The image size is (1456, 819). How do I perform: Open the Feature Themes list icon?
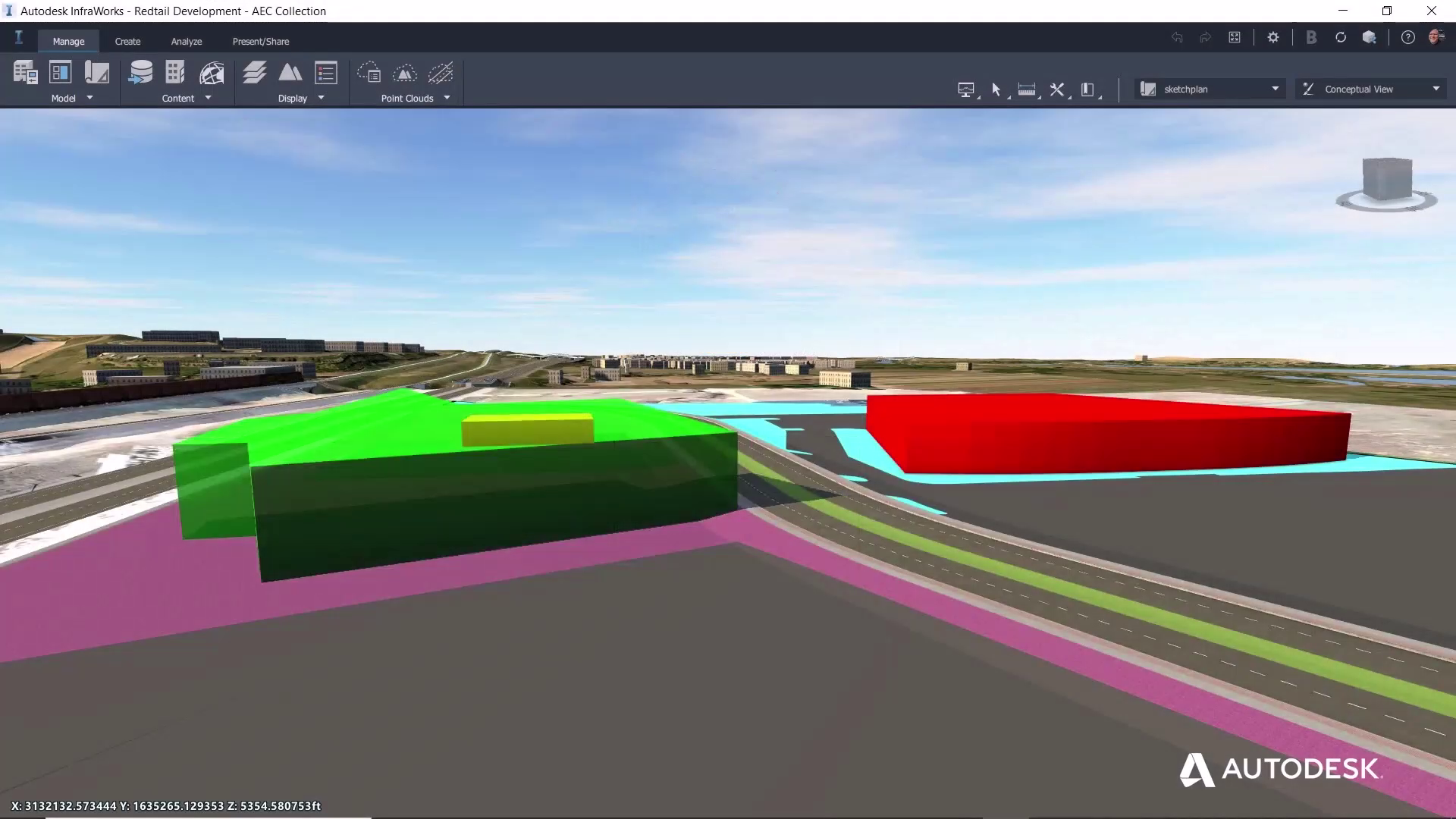[x=325, y=72]
